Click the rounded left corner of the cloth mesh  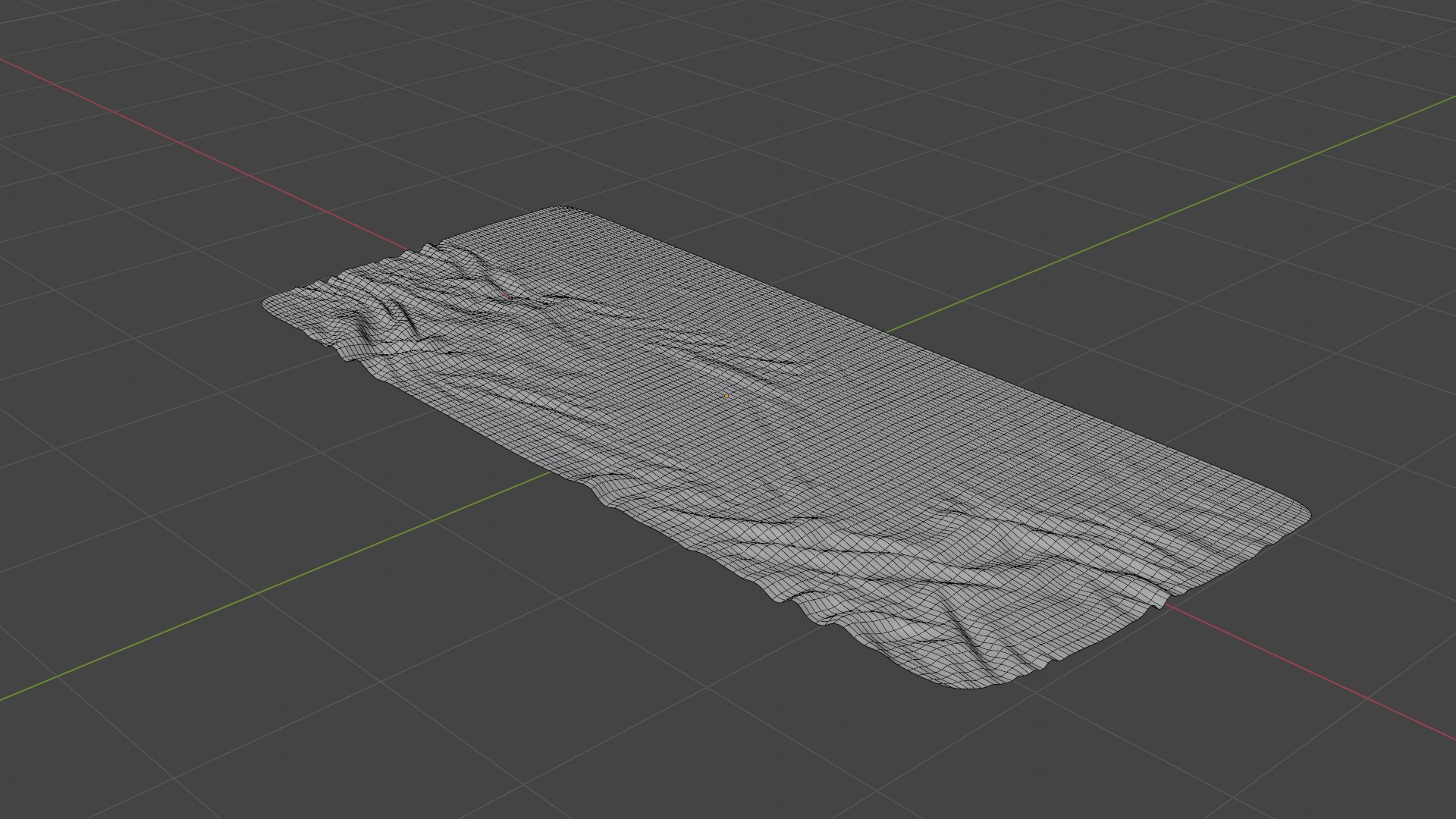click(270, 303)
